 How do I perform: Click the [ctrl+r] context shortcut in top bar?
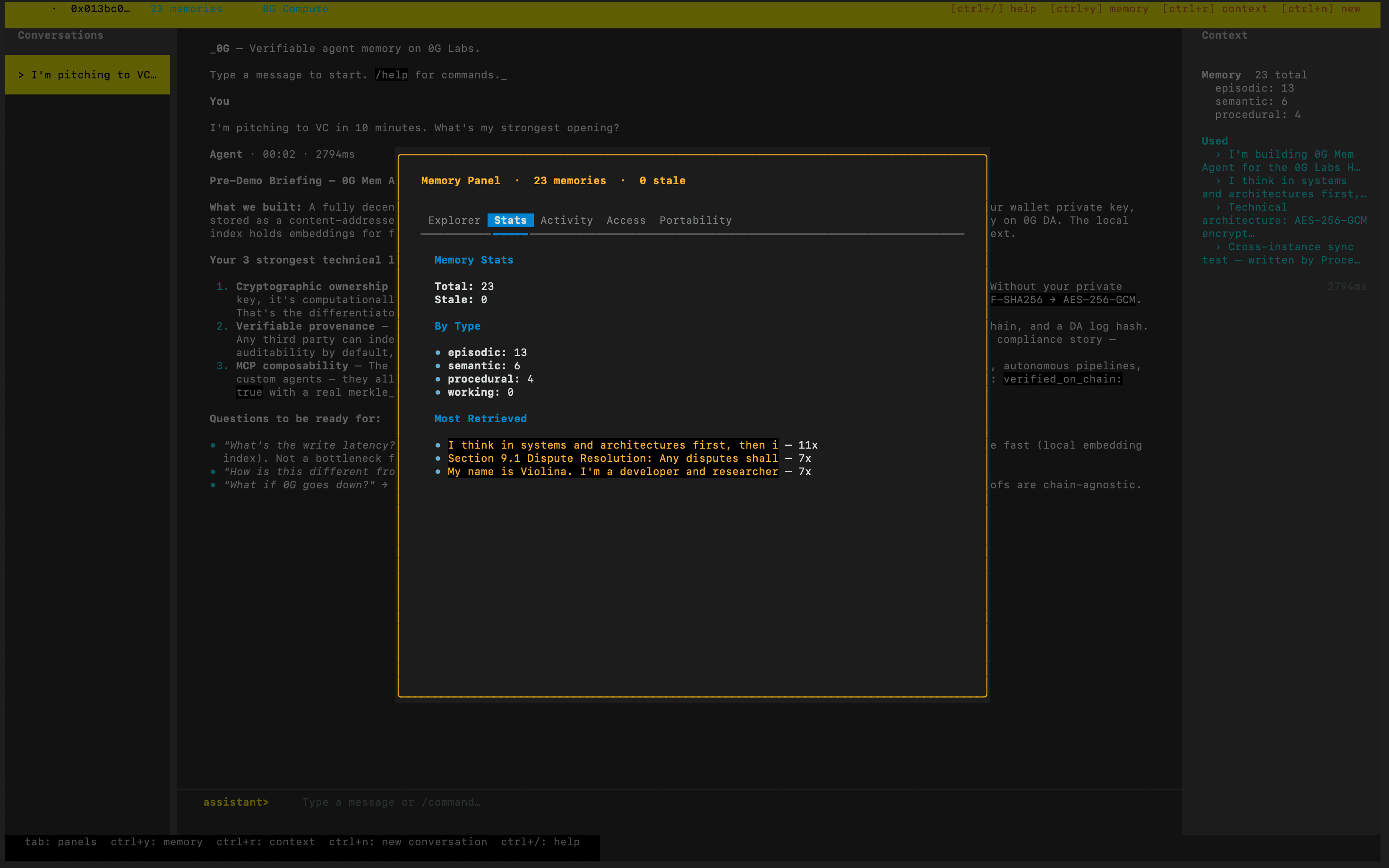coord(1215,9)
